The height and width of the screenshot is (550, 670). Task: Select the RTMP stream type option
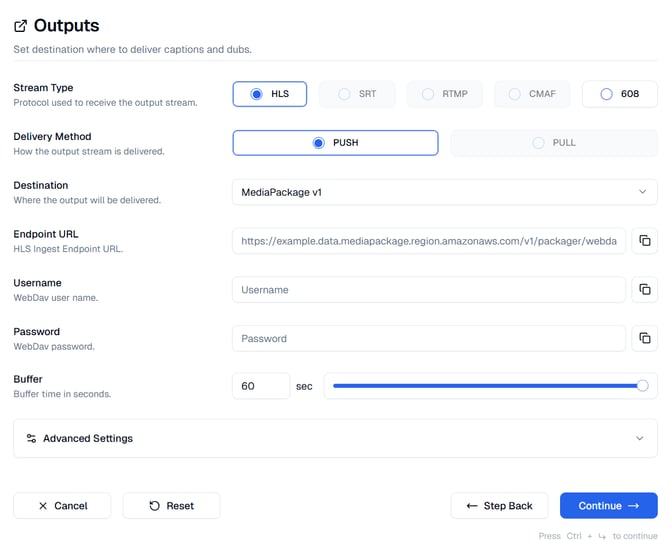[444, 94]
